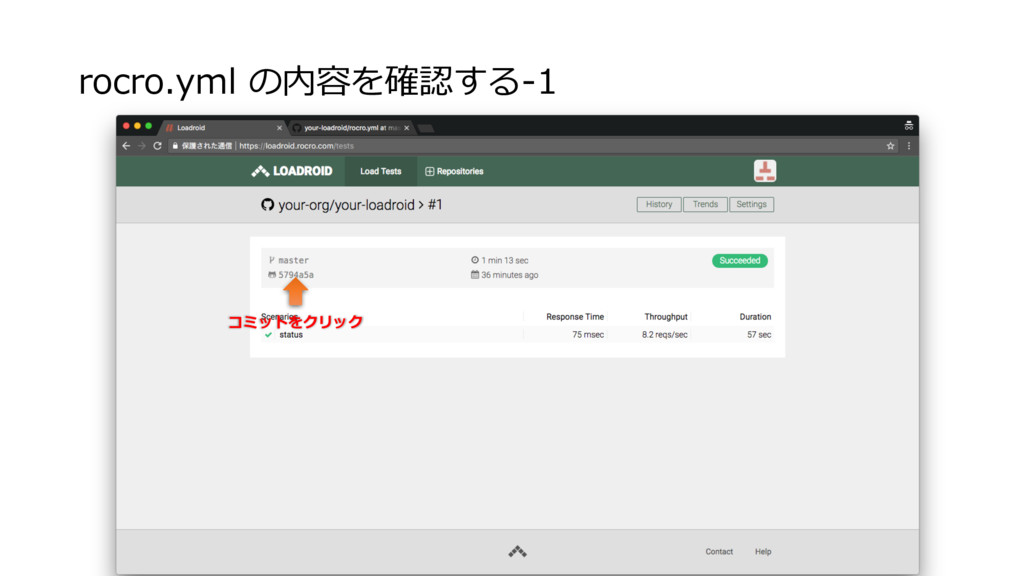Open the Load Tests menu item
1024x576 pixels.
pos(381,171)
